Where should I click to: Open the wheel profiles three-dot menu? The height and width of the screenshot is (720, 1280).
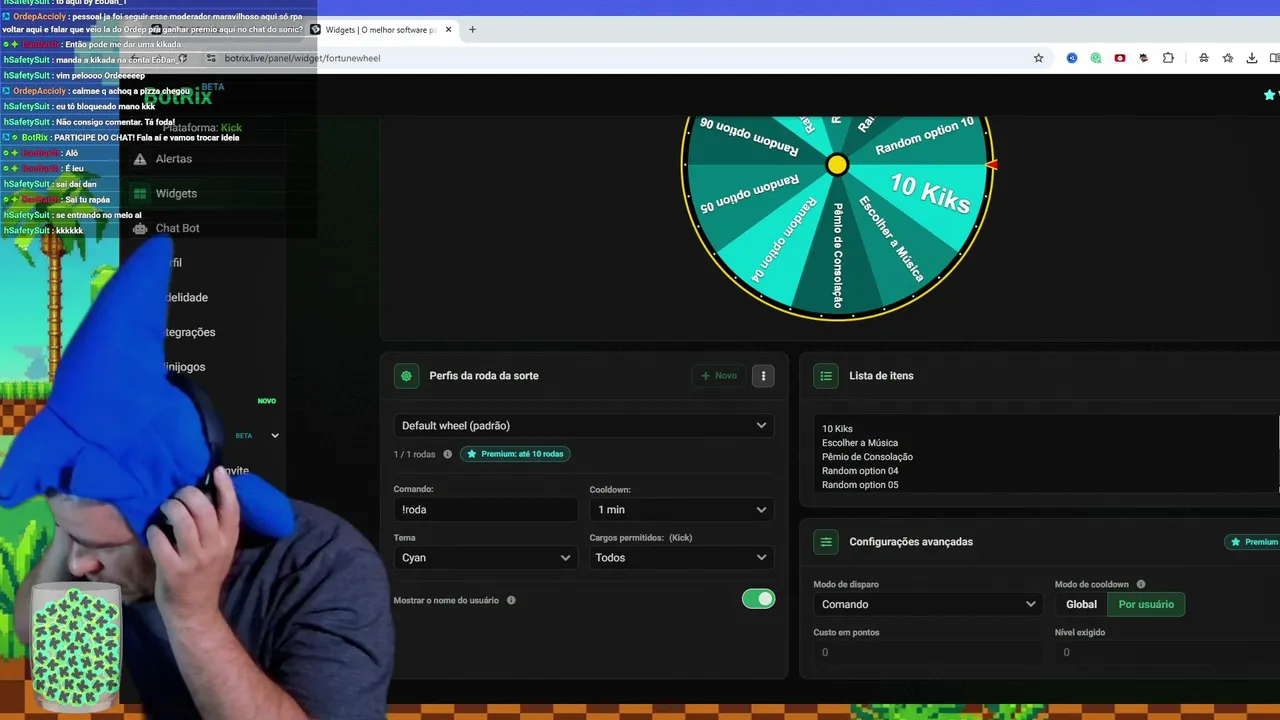click(763, 376)
